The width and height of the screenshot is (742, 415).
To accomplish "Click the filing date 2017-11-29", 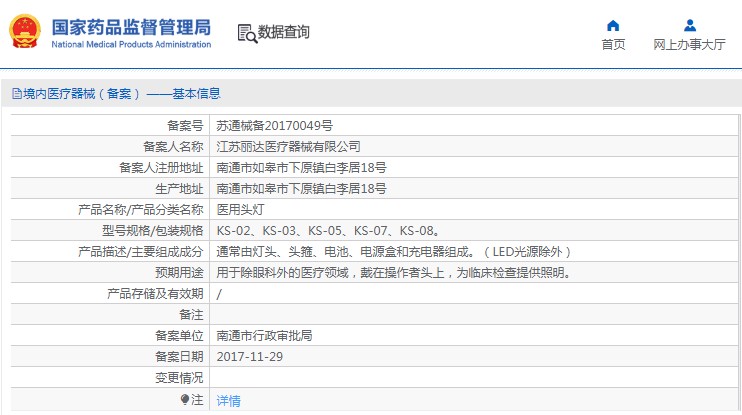I will click(x=249, y=356).
